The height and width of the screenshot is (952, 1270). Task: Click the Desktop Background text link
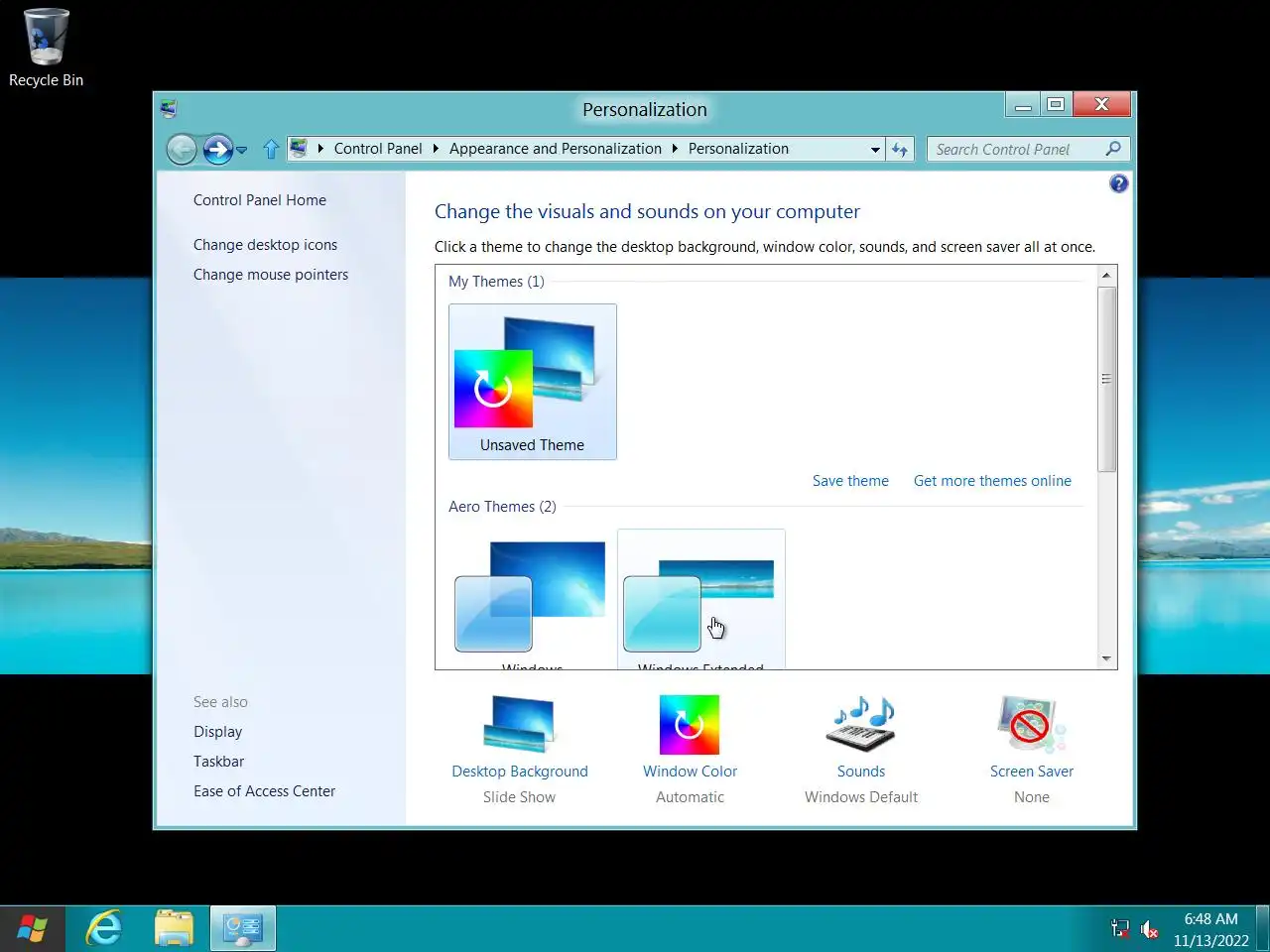(x=520, y=772)
